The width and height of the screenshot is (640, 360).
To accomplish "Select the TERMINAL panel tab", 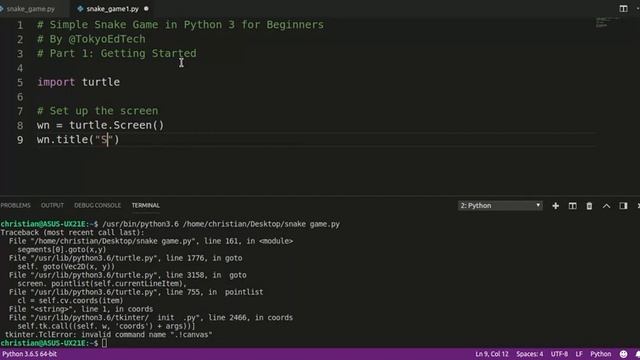I will click(x=146, y=205).
